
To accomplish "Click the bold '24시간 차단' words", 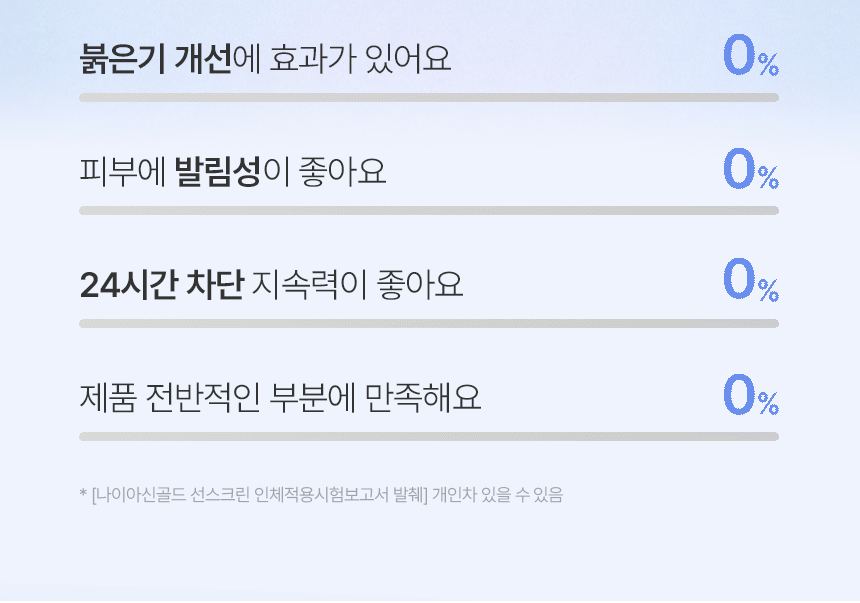I will (x=162, y=285).
